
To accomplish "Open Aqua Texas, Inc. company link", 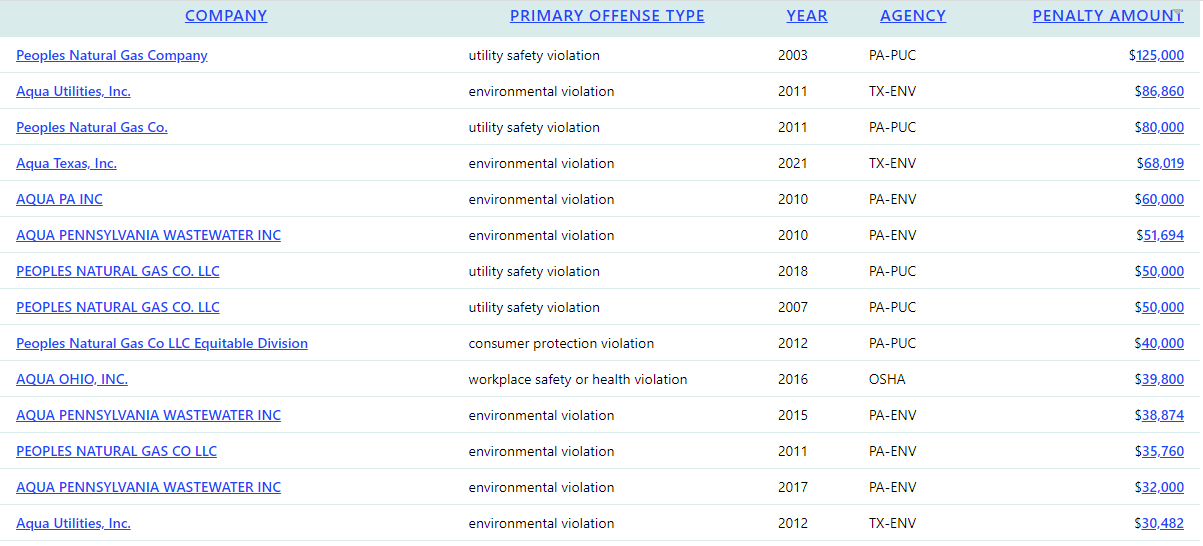I will 66,163.
